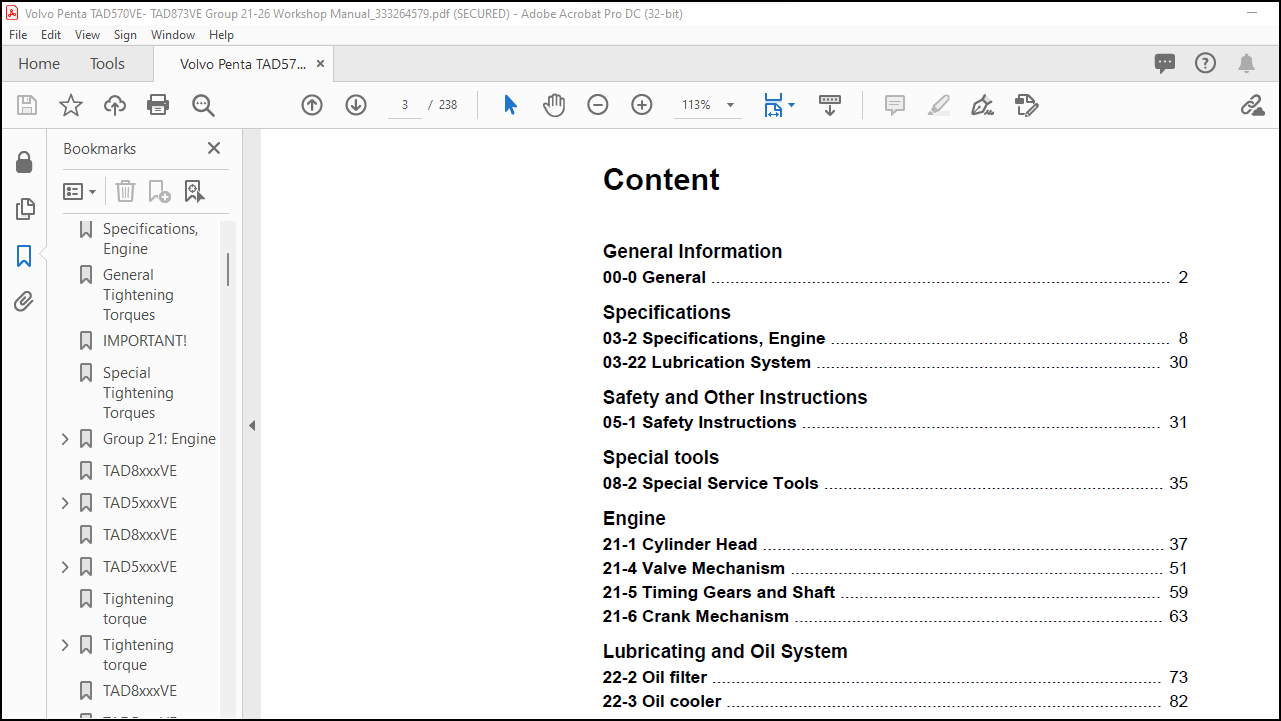Click the Save file icon
Viewport: 1281px width, 721px height.
[x=27, y=105]
